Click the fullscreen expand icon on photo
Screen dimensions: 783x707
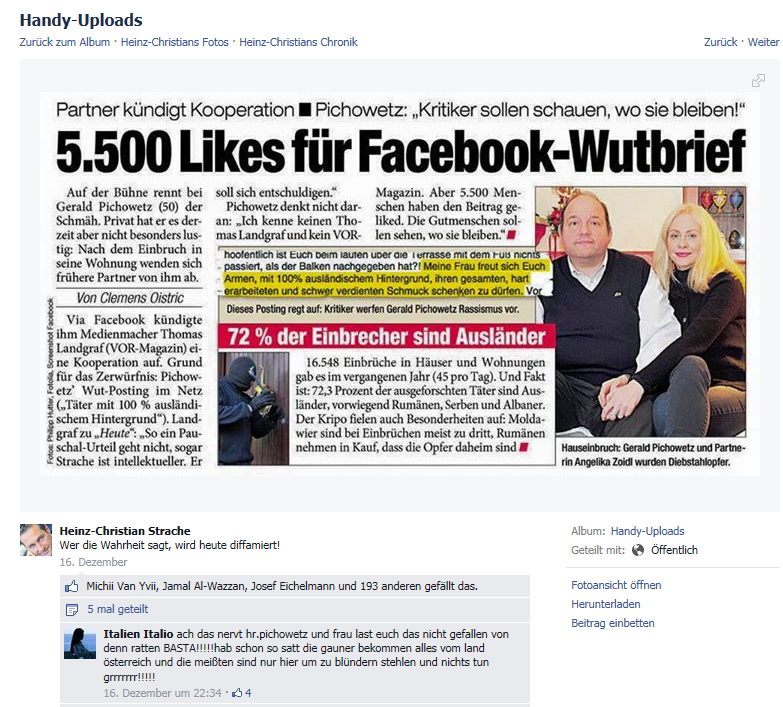point(758,80)
